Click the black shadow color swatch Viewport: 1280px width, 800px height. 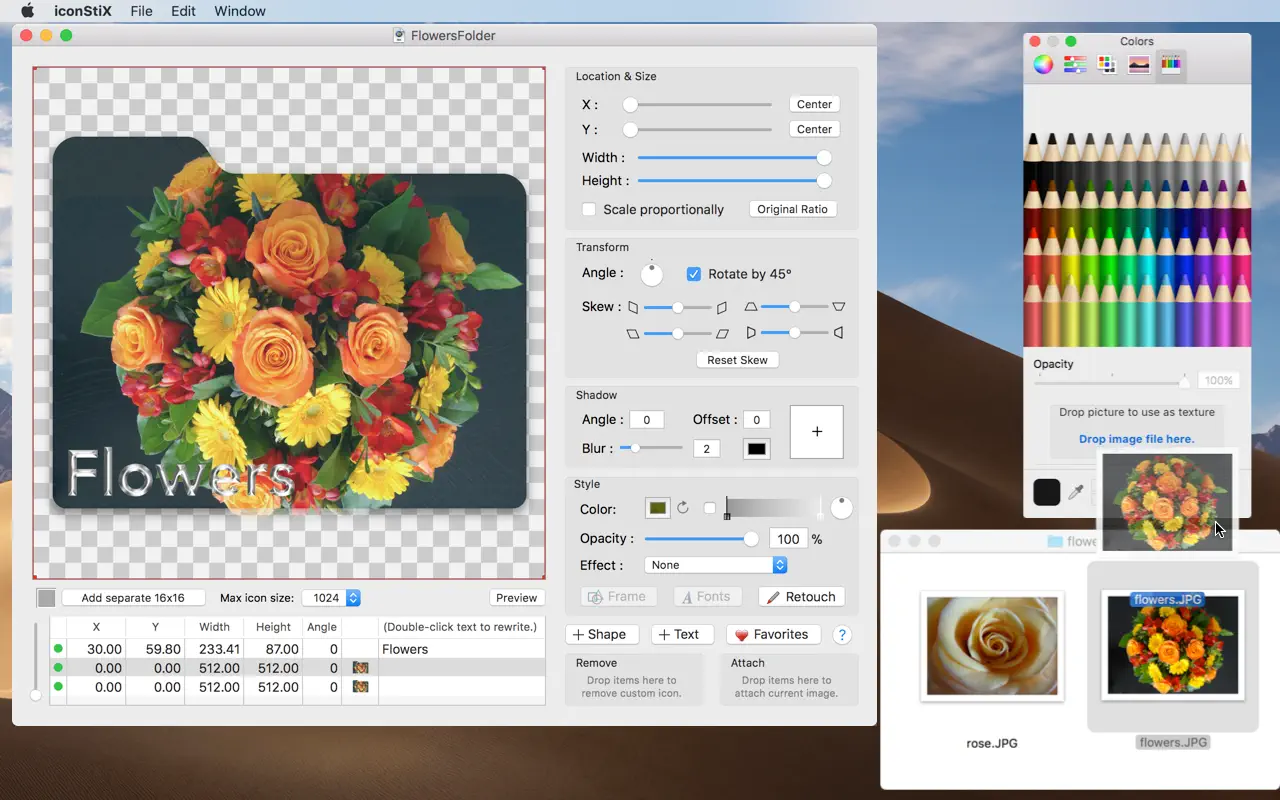point(757,449)
